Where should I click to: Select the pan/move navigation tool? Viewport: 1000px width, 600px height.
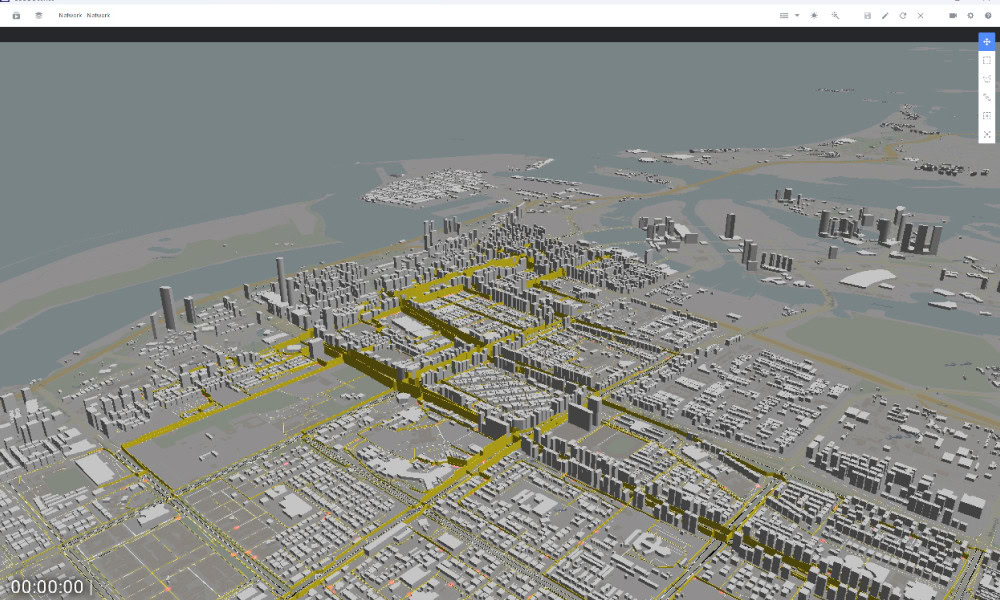coord(987,41)
